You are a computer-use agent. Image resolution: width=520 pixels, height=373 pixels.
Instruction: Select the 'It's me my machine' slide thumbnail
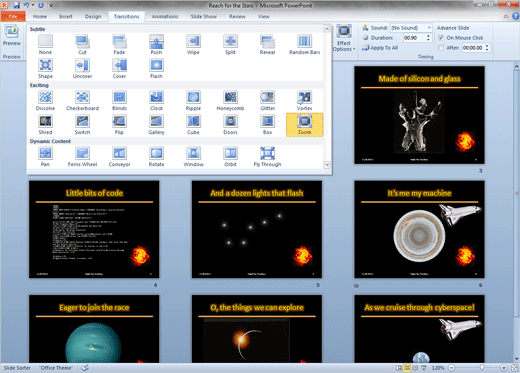pos(419,229)
